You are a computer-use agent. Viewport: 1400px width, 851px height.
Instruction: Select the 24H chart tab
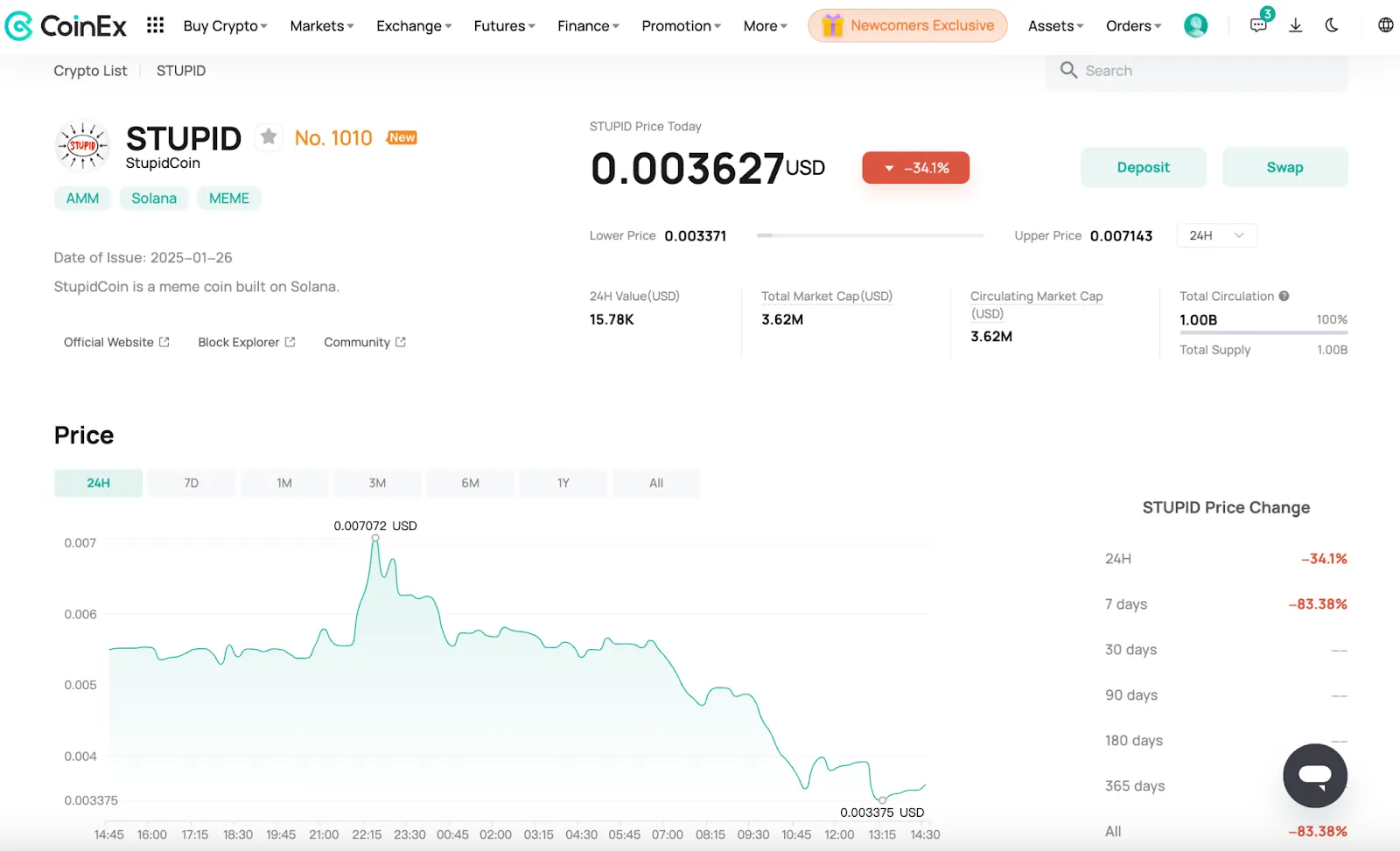98,483
